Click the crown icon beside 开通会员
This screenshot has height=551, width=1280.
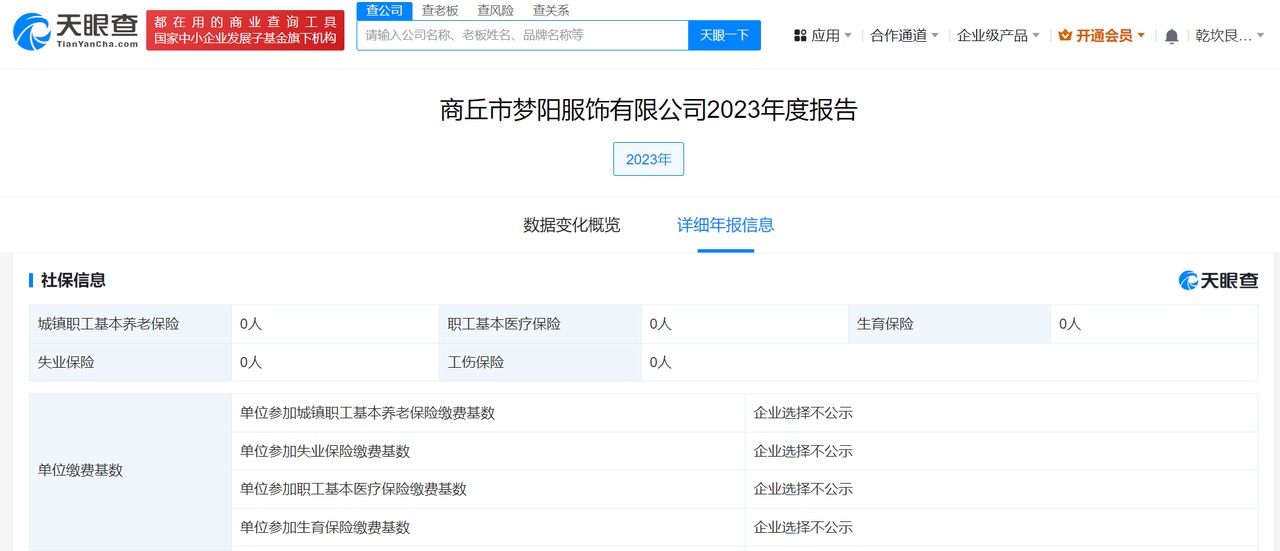pos(1065,35)
